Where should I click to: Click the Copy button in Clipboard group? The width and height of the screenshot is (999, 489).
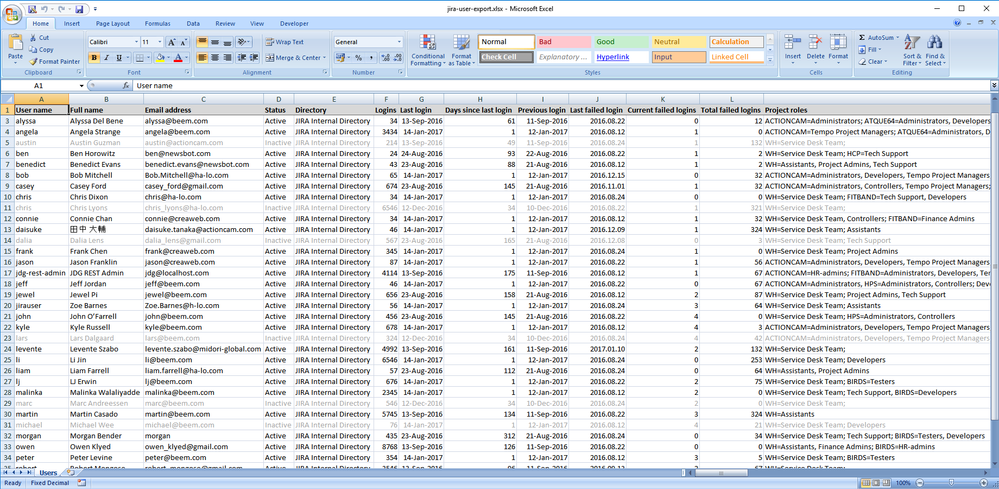41,50
